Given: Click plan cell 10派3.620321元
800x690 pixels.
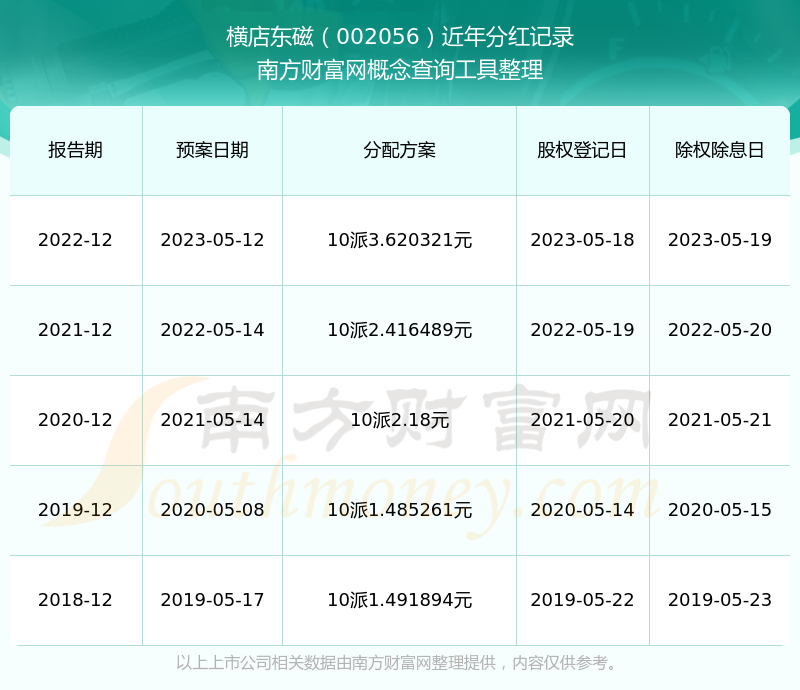Looking at the screenshot, I should point(399,240).
